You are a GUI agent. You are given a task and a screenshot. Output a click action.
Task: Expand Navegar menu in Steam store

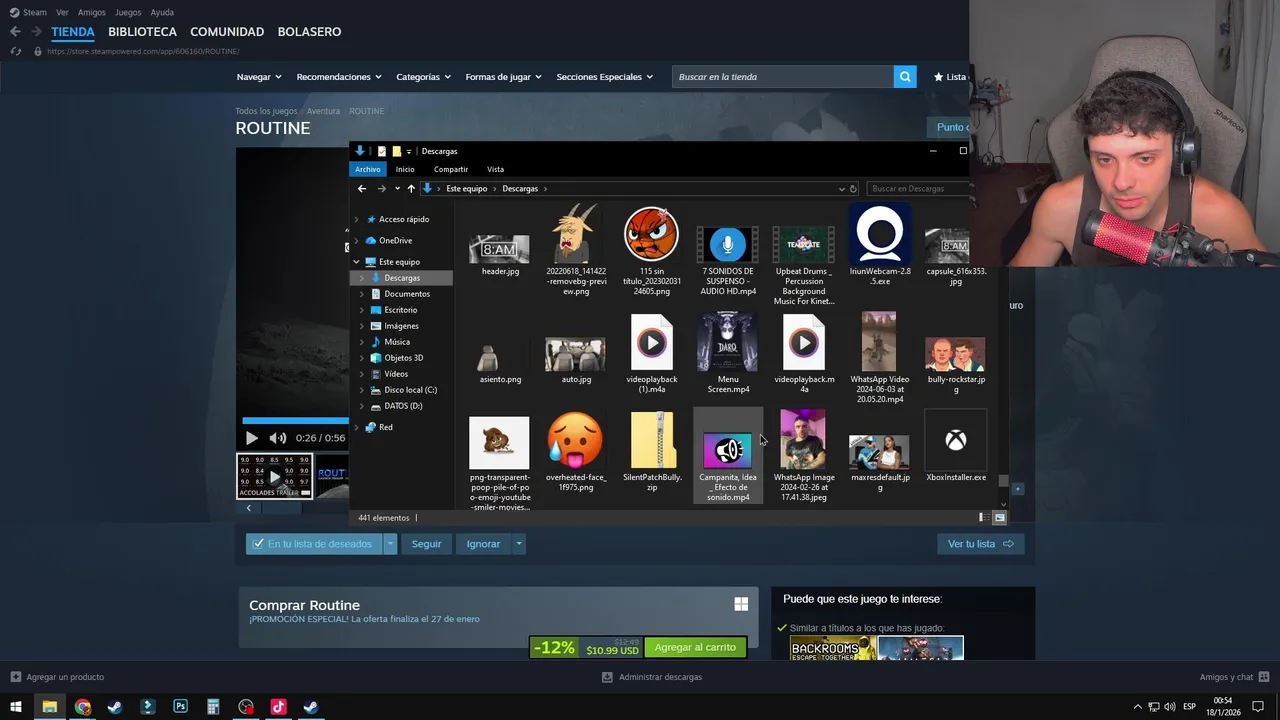pos(259,77)
